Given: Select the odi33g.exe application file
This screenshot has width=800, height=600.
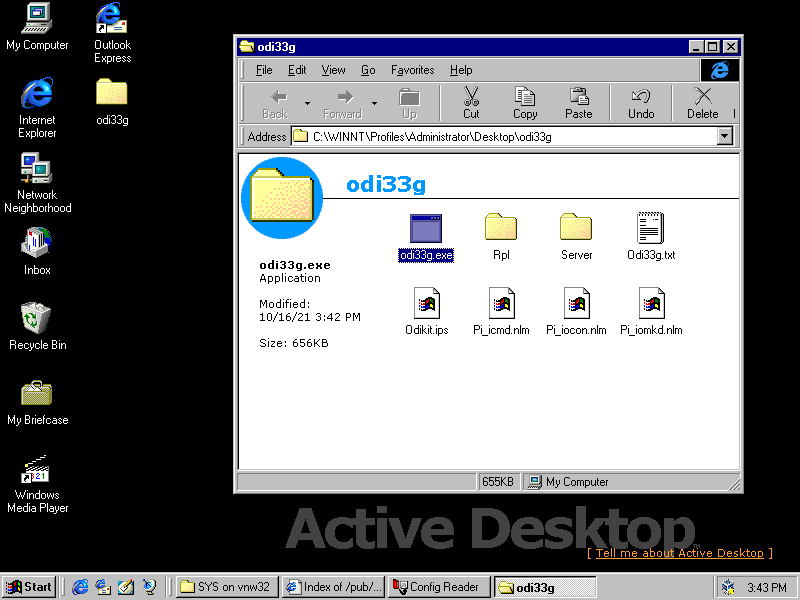Looking at the screenshot, I should (426, 238).
